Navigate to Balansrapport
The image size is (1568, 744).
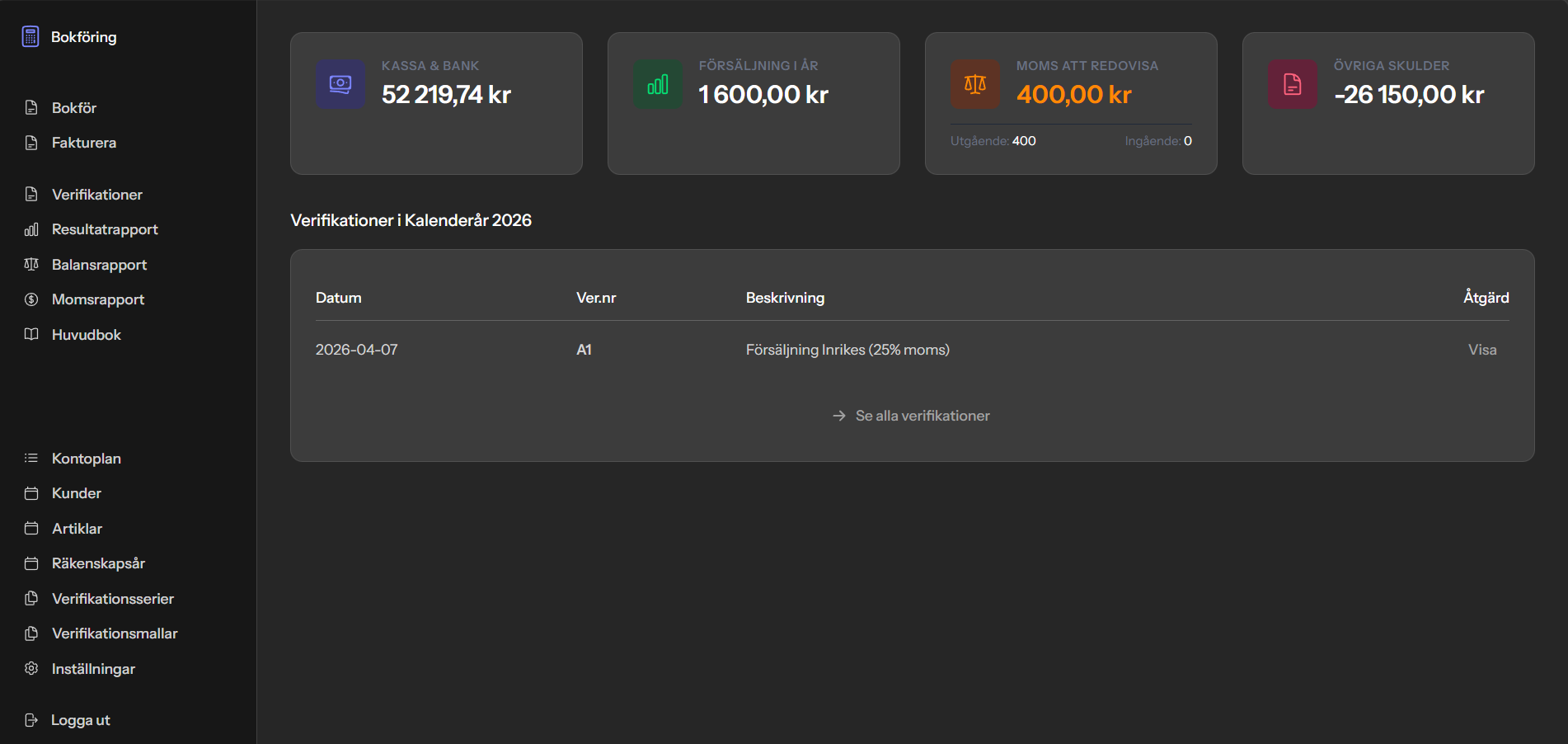pyautogui.click(x=99, y=265)
